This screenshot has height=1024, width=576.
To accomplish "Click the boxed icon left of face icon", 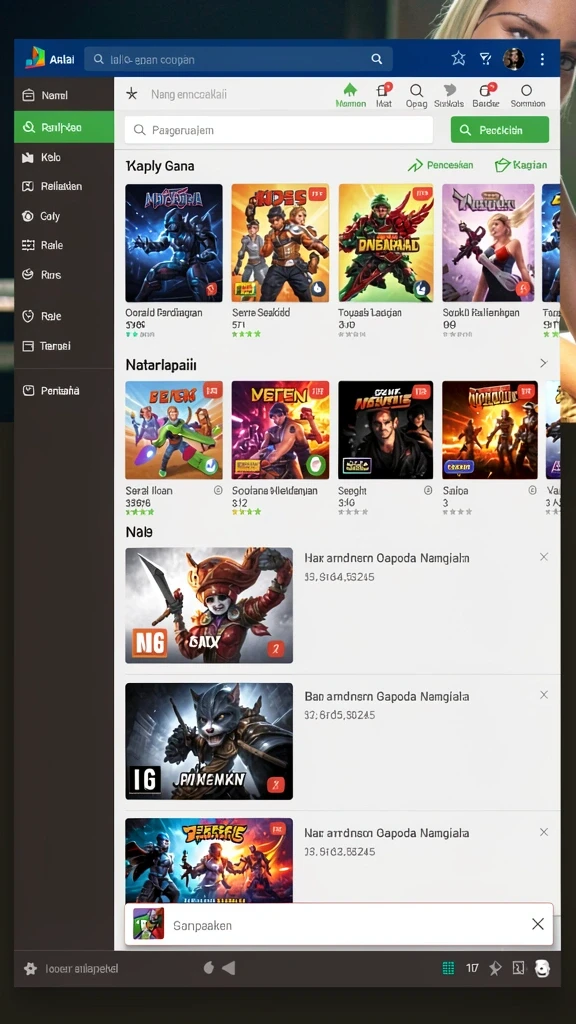I will click(519, 968).
